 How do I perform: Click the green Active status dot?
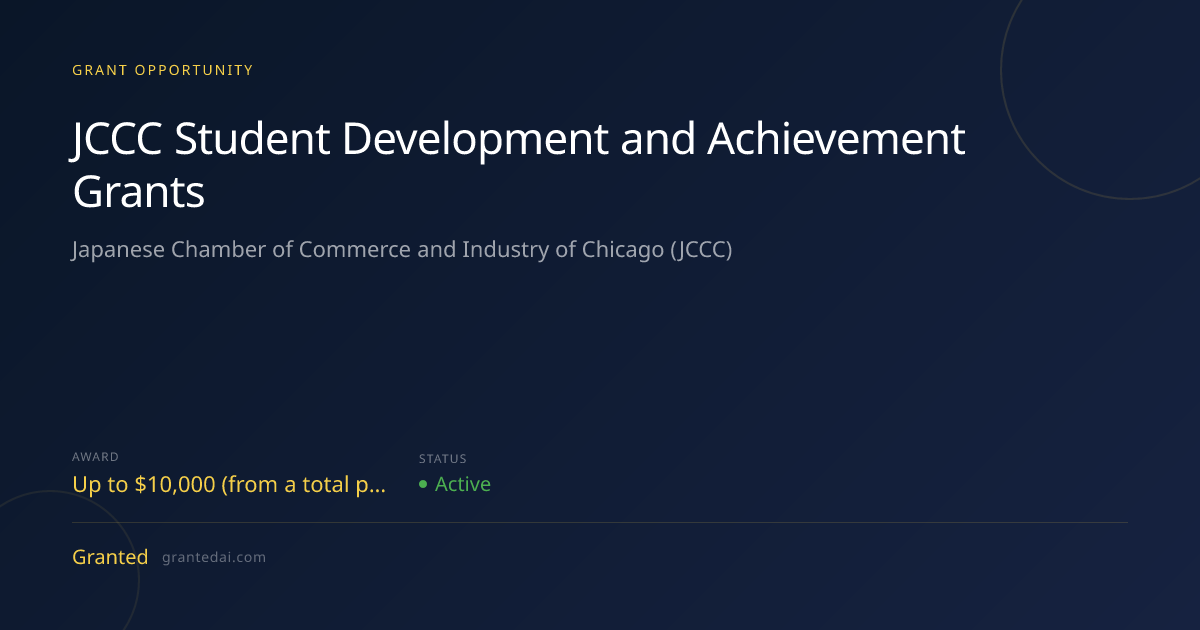pos(423,484)
